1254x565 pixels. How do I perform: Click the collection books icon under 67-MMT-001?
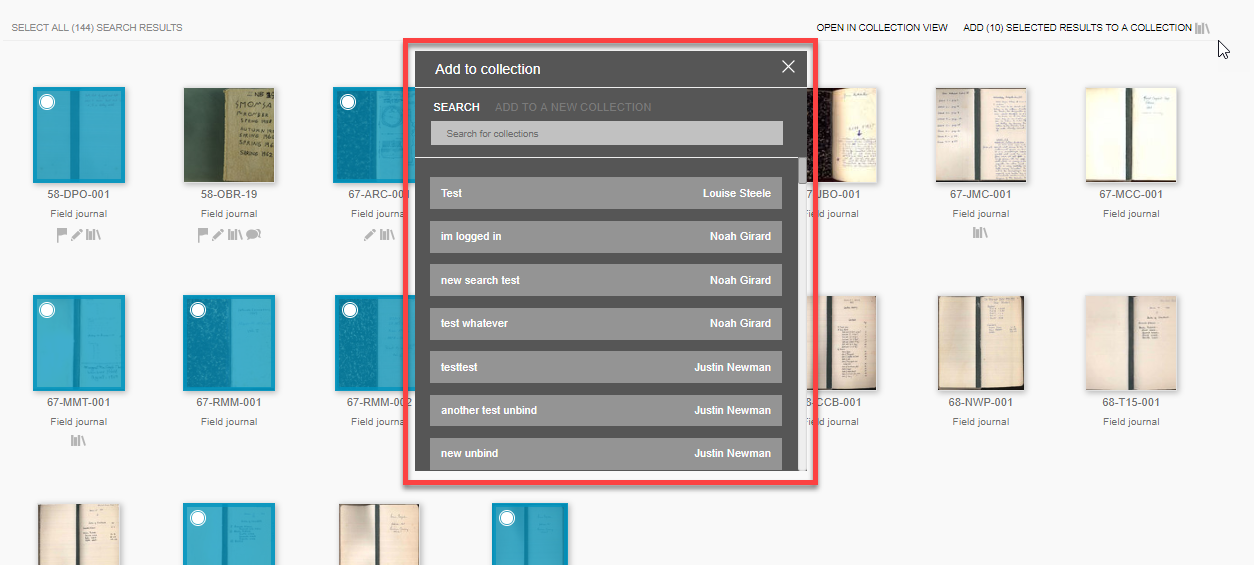[78, 440]
